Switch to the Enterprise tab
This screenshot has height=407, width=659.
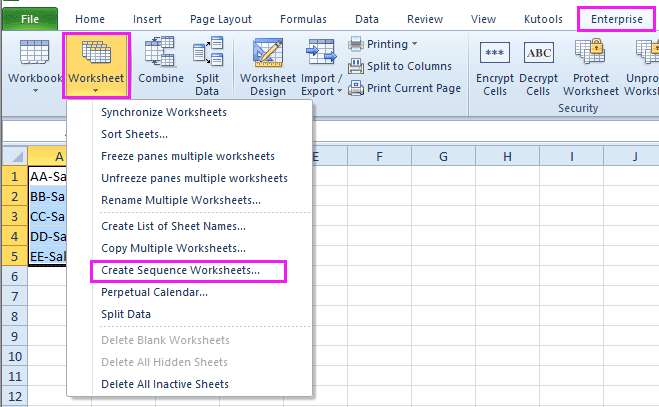coord(617,19)
